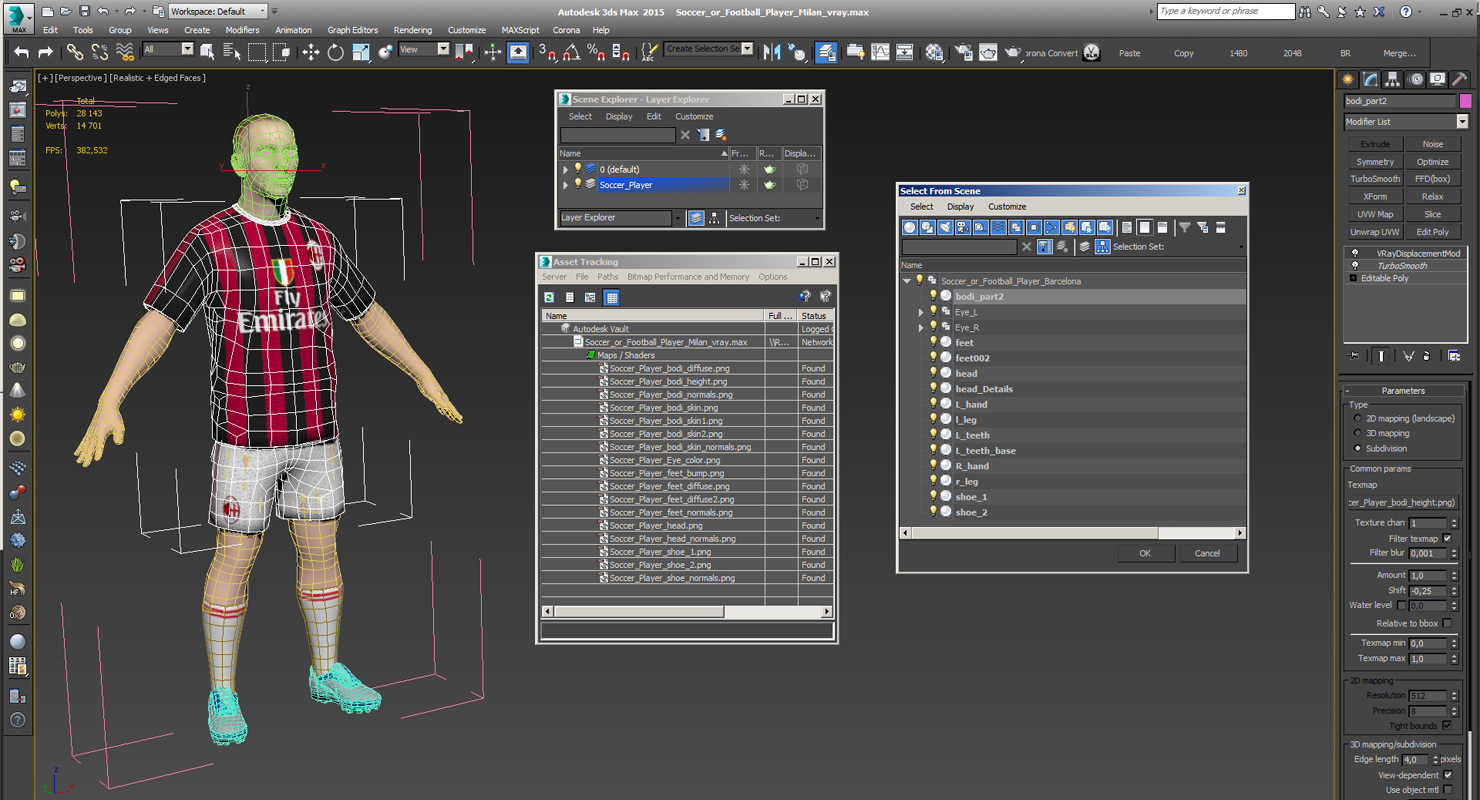Open the Modifiers menu
Screen dimensions: 1480x800
242,30
